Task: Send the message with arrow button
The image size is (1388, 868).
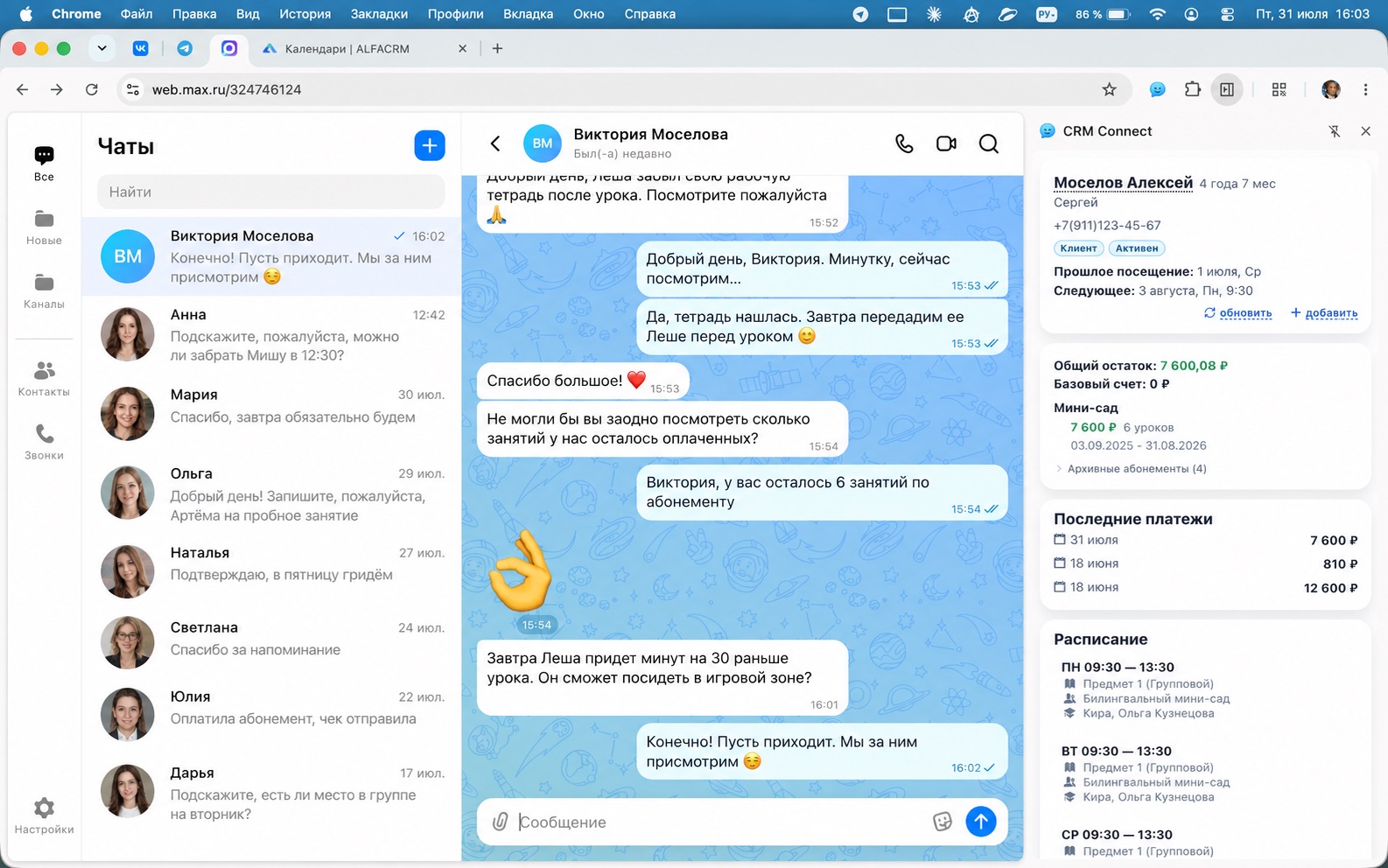Action: tap(981, 822)
